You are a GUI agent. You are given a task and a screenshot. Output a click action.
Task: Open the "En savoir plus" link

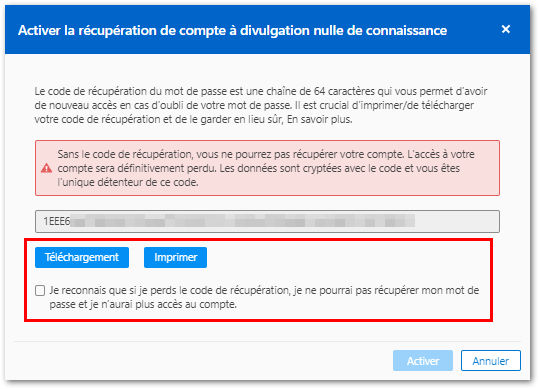pyautogui.click(x=319, y=119)
